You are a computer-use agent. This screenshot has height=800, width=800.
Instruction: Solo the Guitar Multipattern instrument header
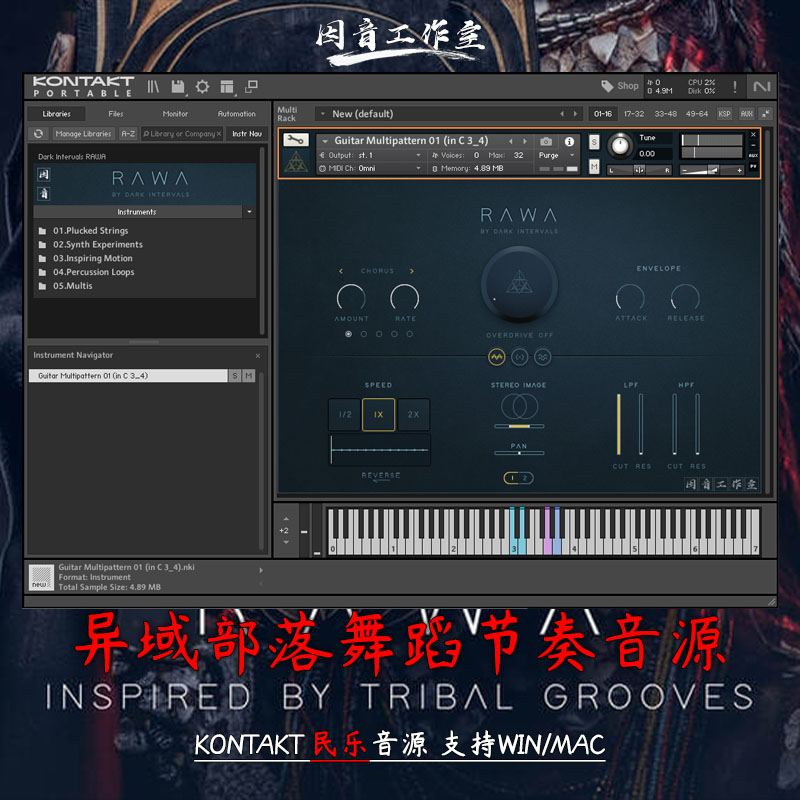coord(594,141)
